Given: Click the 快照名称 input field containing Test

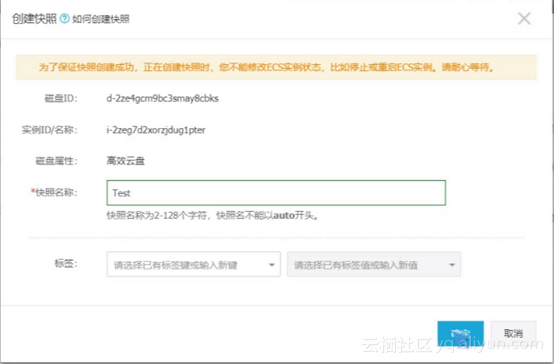Looking at the screenshot, I should 276,193.
